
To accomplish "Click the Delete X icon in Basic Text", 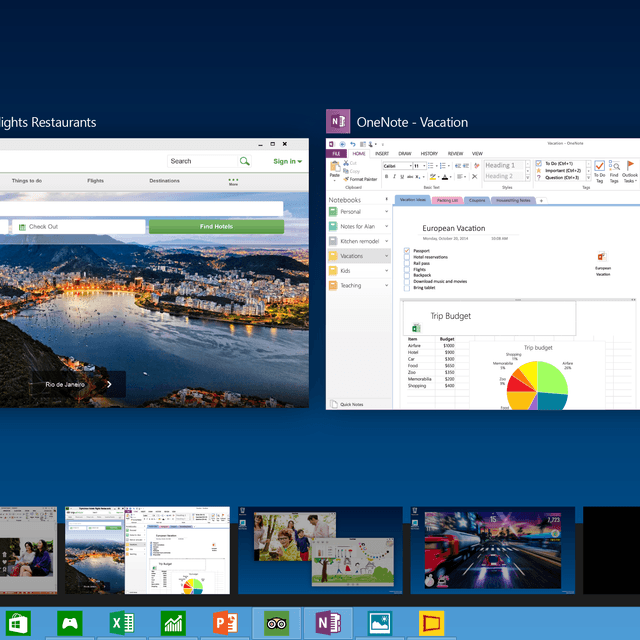I will (x=474, y=176).
